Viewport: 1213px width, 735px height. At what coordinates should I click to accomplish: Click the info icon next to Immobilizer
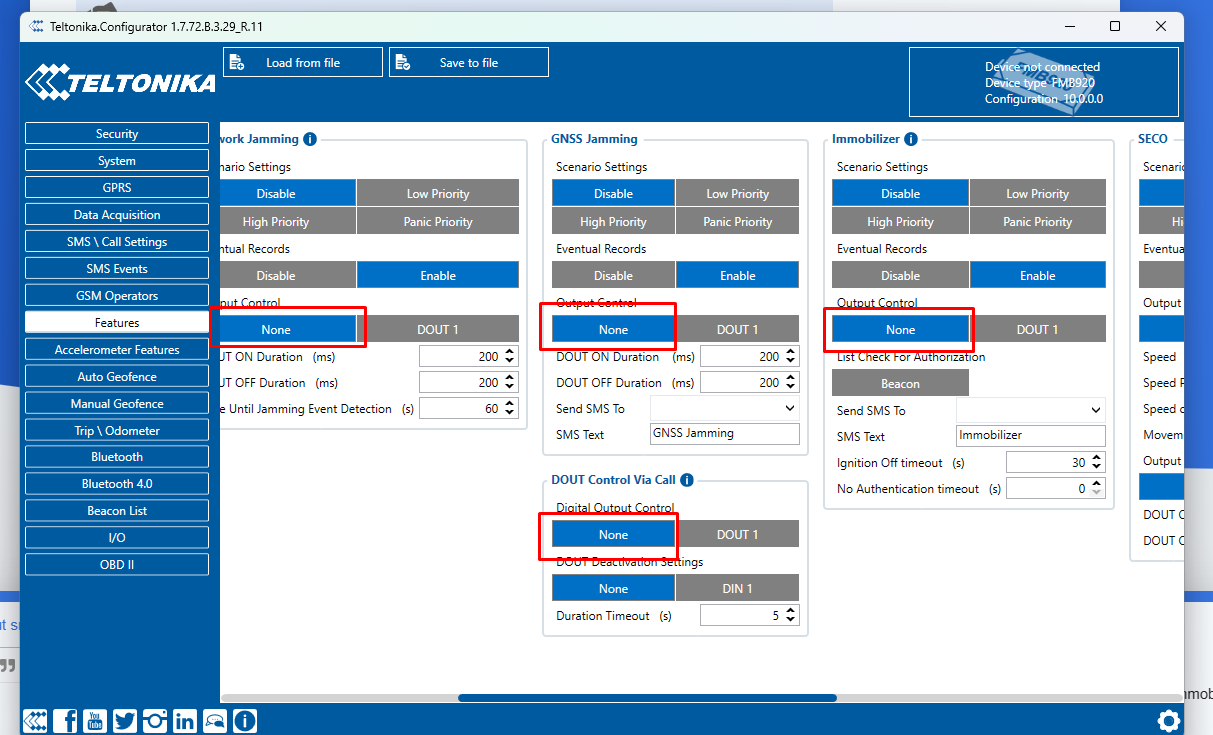911,139
